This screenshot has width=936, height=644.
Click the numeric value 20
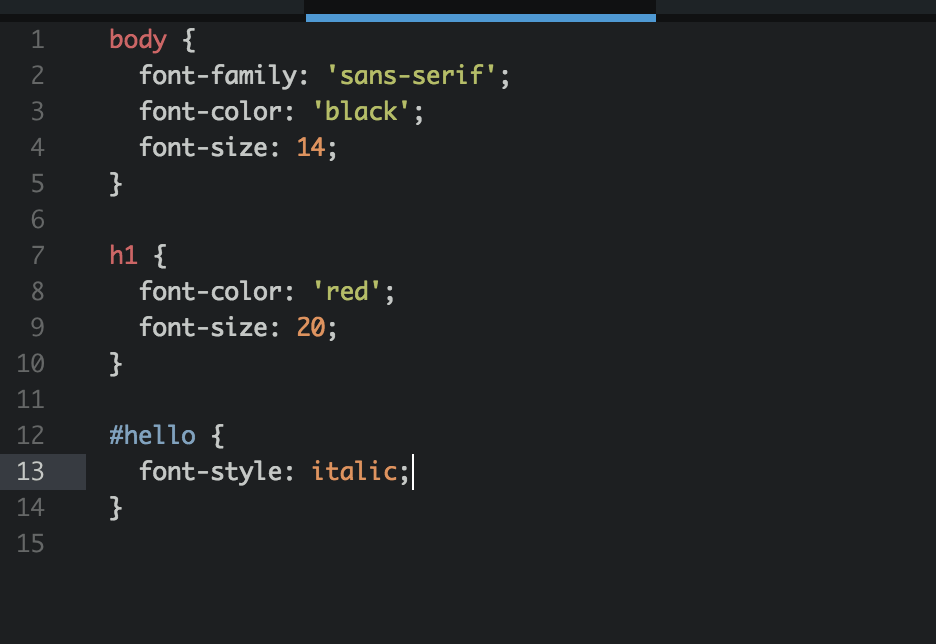coord(311,327)
